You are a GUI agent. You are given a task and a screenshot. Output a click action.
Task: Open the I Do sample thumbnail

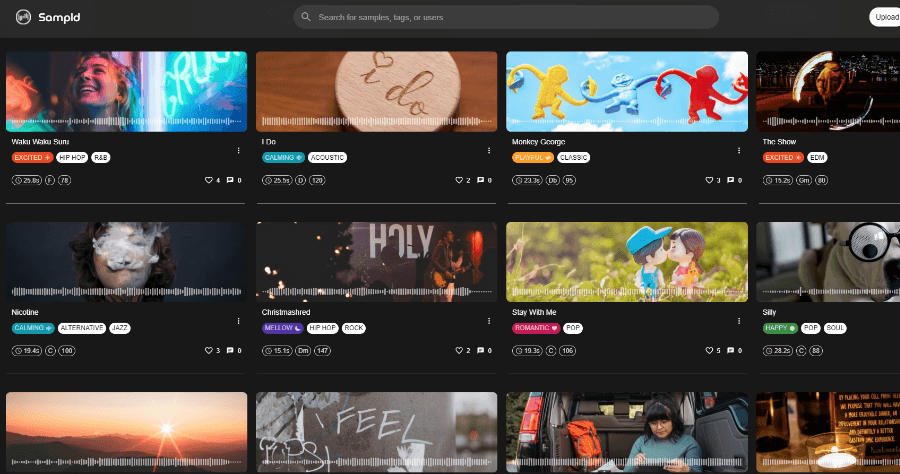click(x=377, y=92)
